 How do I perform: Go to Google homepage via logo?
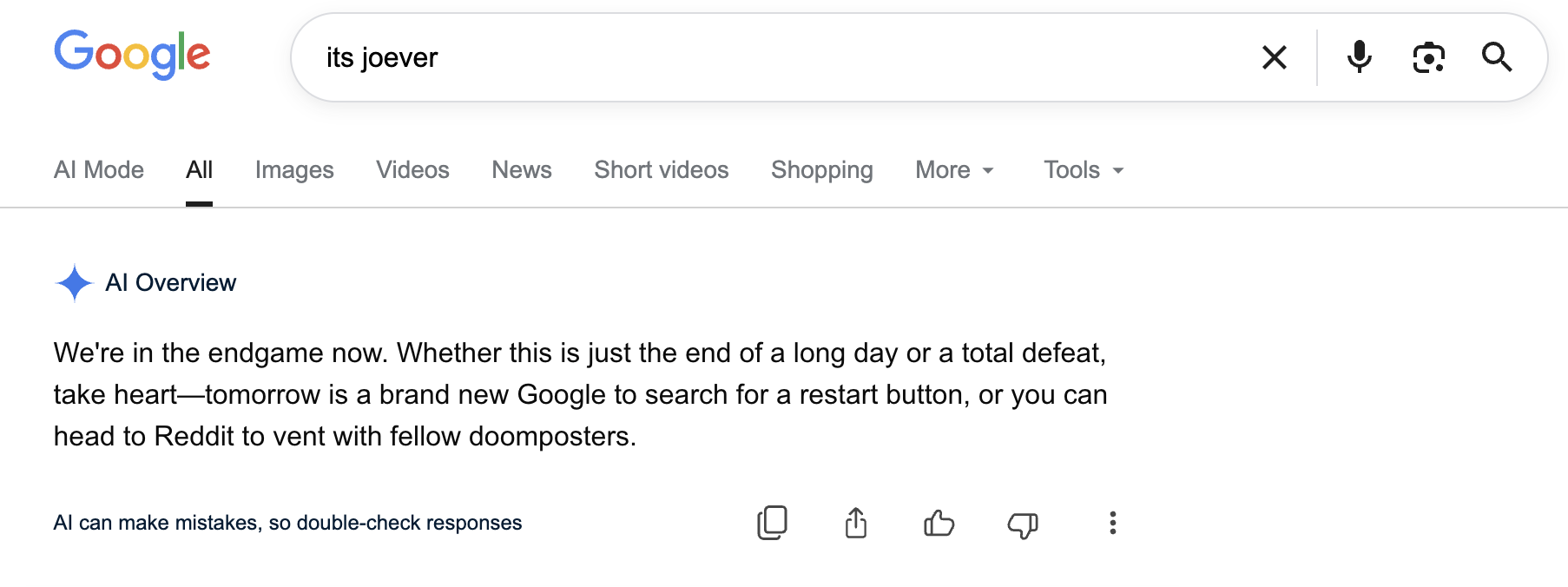[132, 54]
